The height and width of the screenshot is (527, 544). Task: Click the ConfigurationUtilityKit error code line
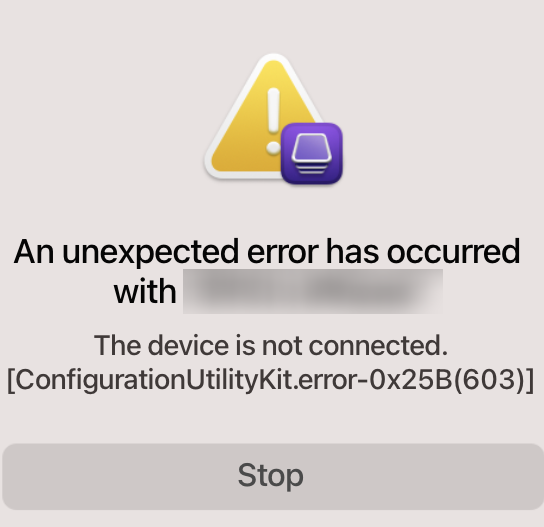271,380
